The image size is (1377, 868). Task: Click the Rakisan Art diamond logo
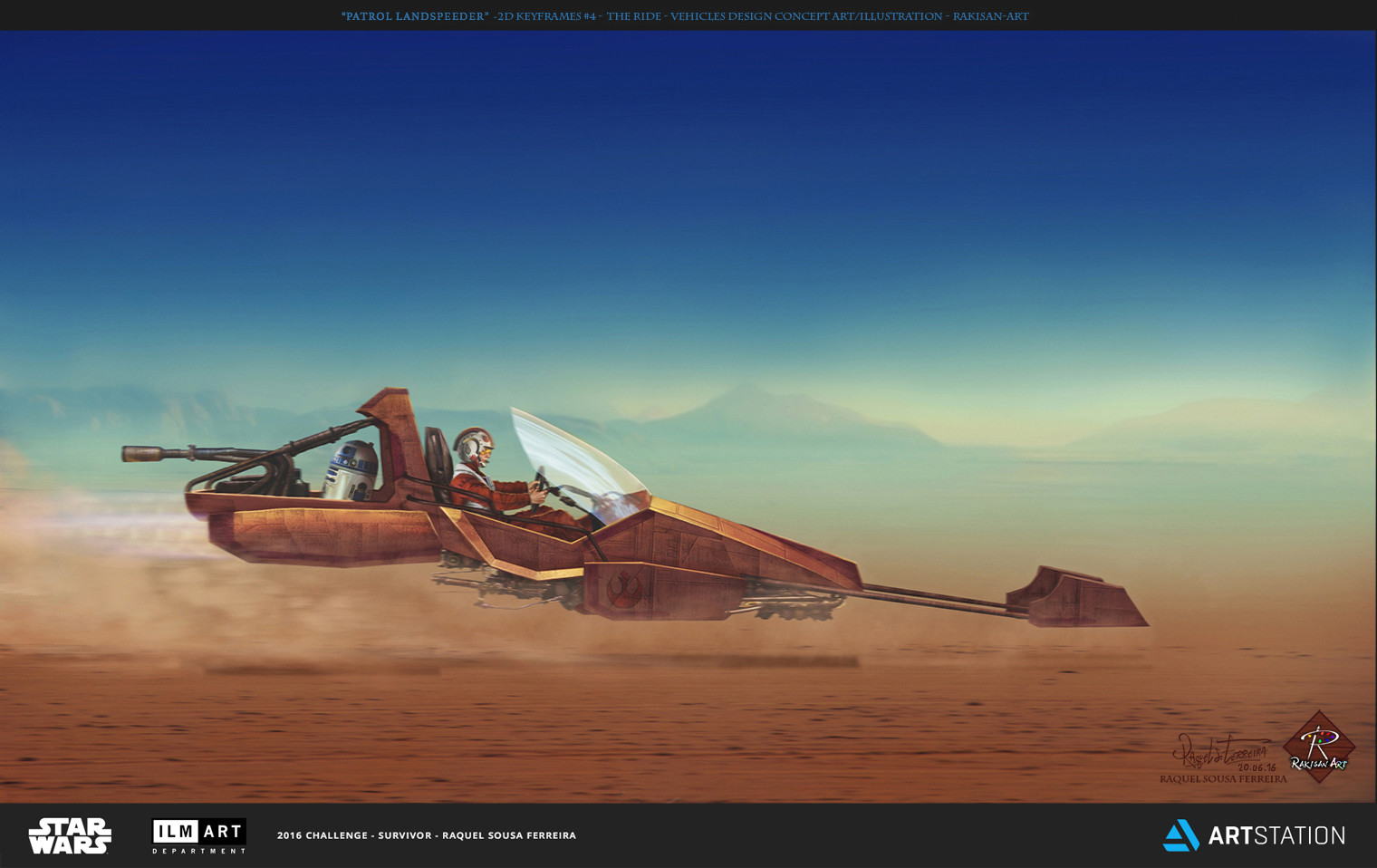1319,747
